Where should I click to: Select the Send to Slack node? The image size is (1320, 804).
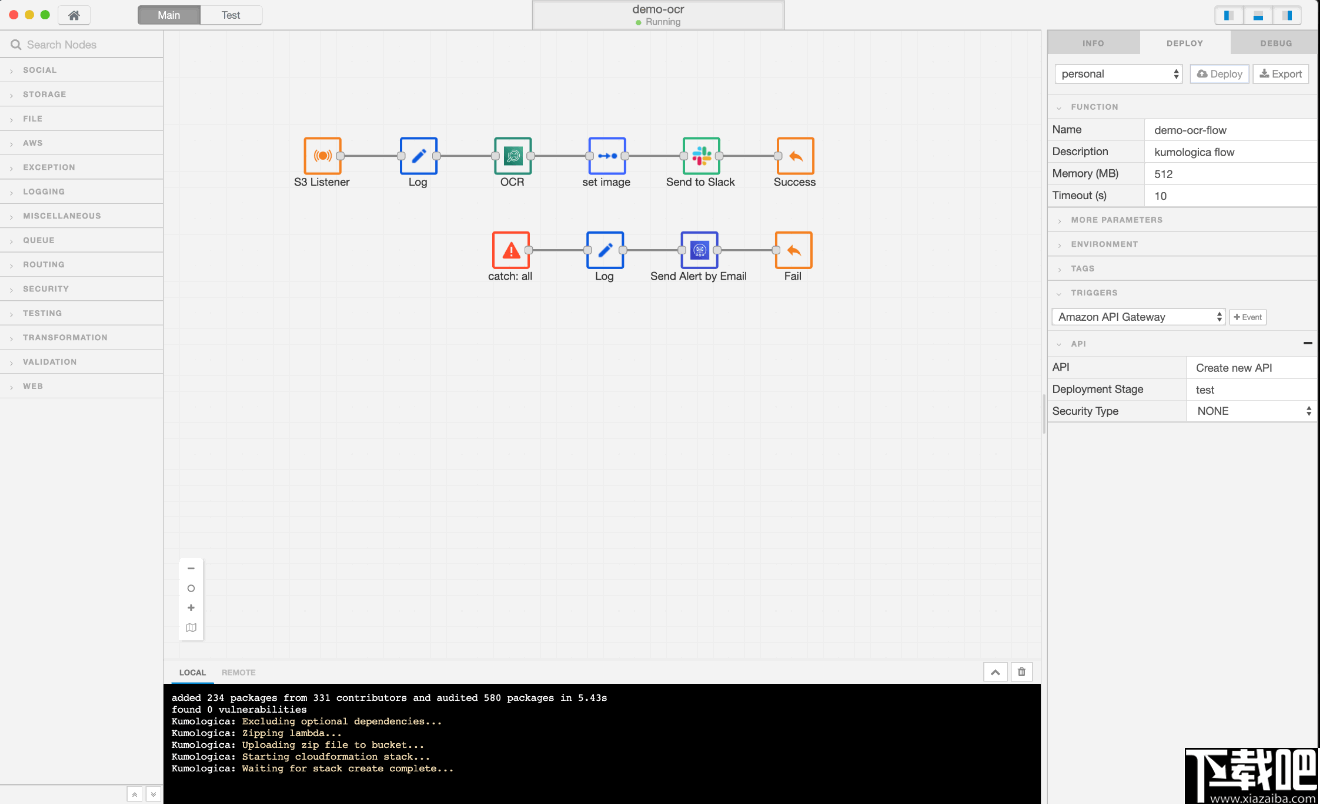(701, 156)
